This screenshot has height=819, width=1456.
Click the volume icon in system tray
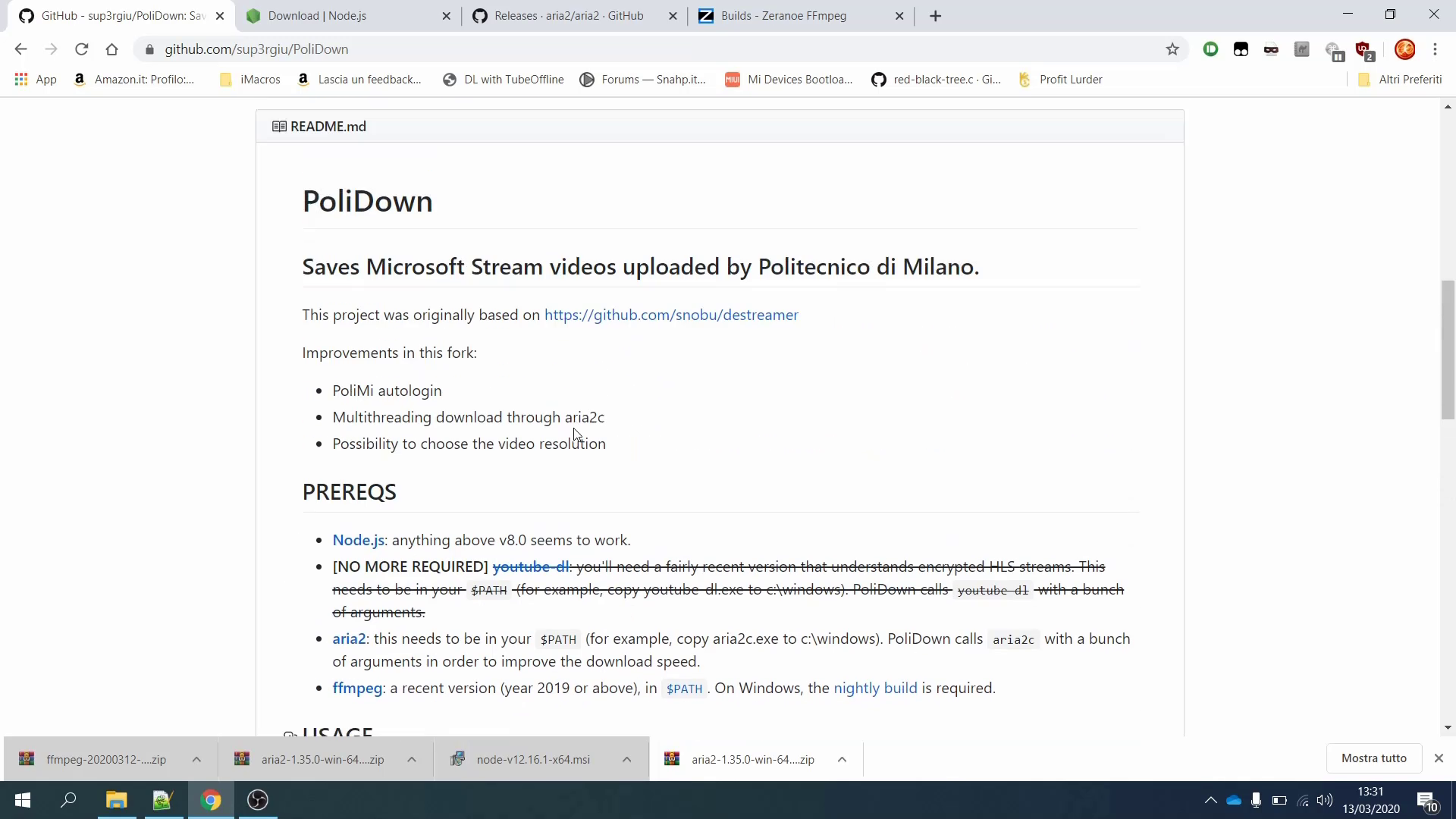[1326, 800]
